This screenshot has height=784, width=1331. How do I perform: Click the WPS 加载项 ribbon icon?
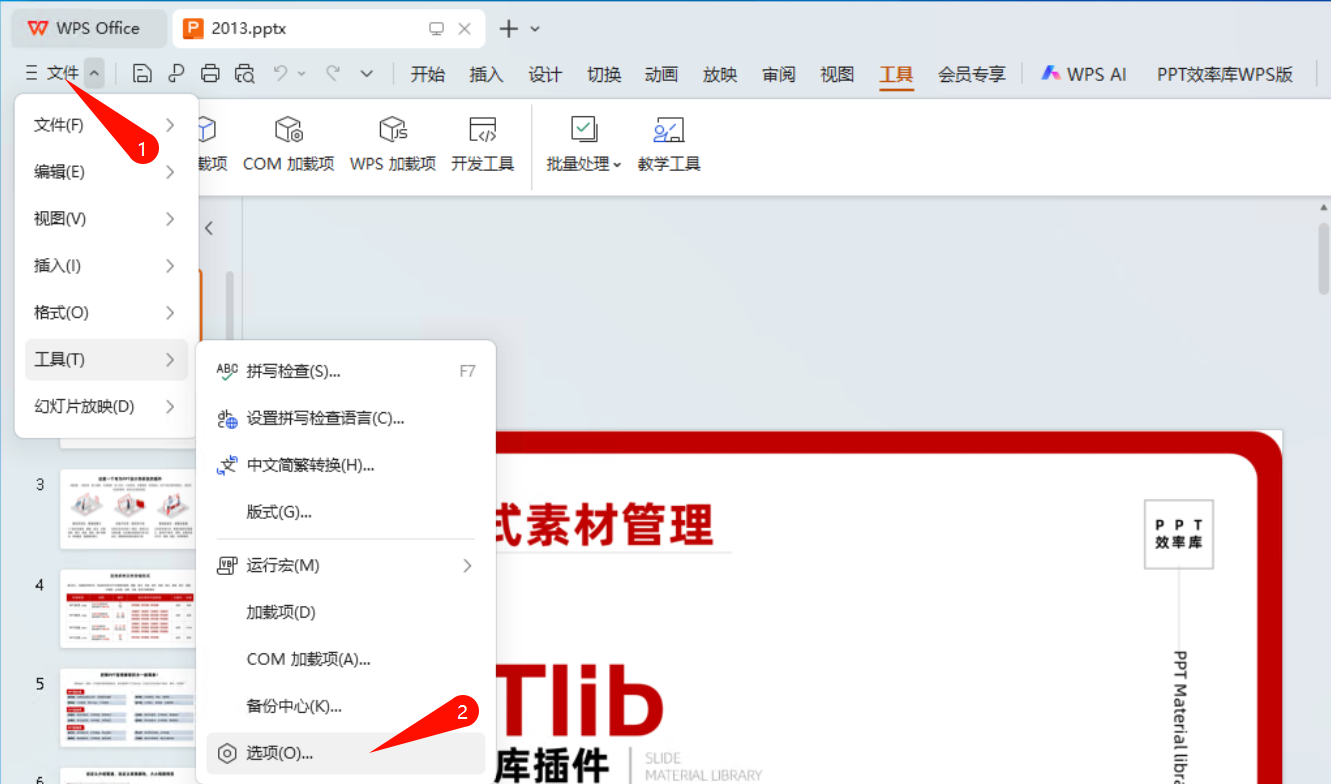point(393,129)
